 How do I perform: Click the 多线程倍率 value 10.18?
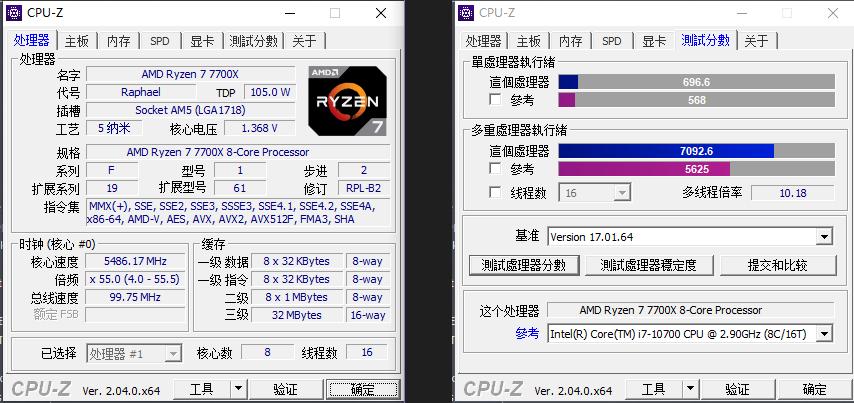click(792, 193)
